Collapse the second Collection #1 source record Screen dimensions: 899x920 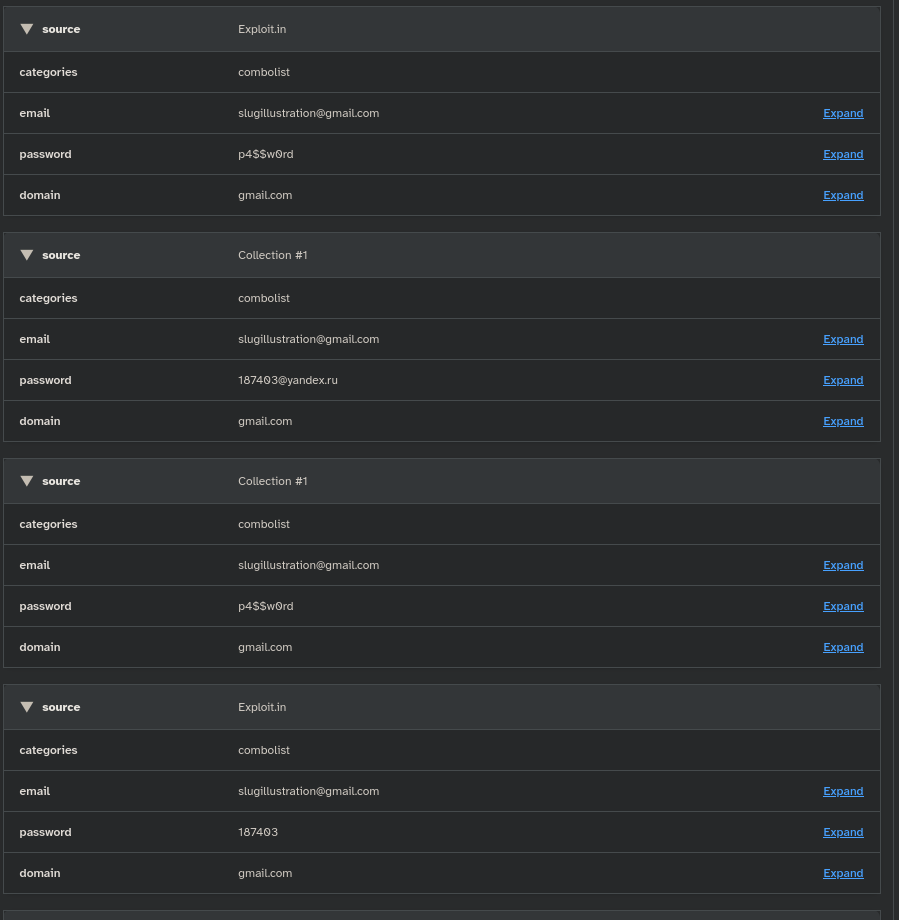coord(27,481)
